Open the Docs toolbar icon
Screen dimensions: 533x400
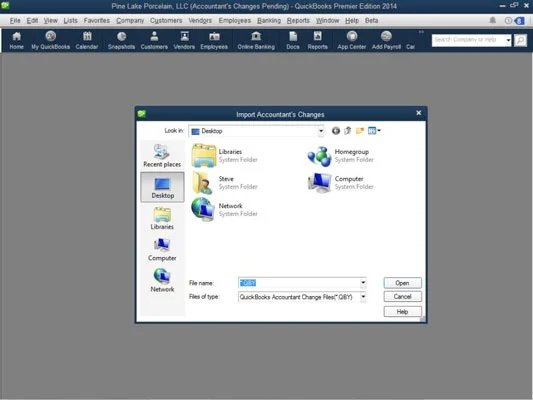[x=293, y=40]
